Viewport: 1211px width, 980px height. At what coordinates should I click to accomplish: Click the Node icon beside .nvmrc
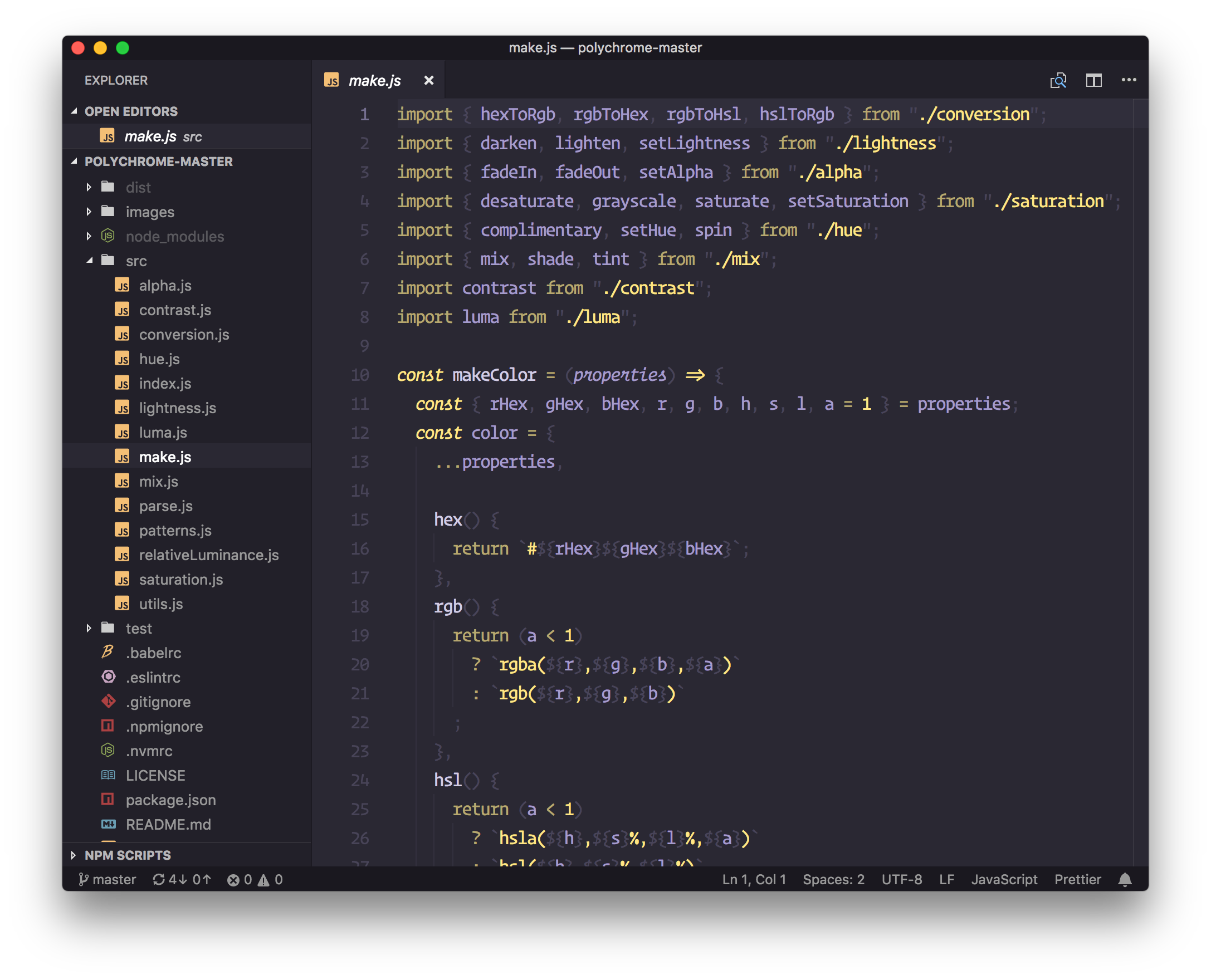(x=108, y=750)
